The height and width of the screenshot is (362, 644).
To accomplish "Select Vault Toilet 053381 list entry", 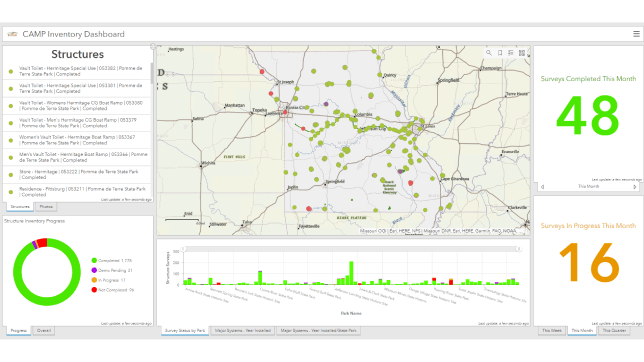I will coord(77,88).
